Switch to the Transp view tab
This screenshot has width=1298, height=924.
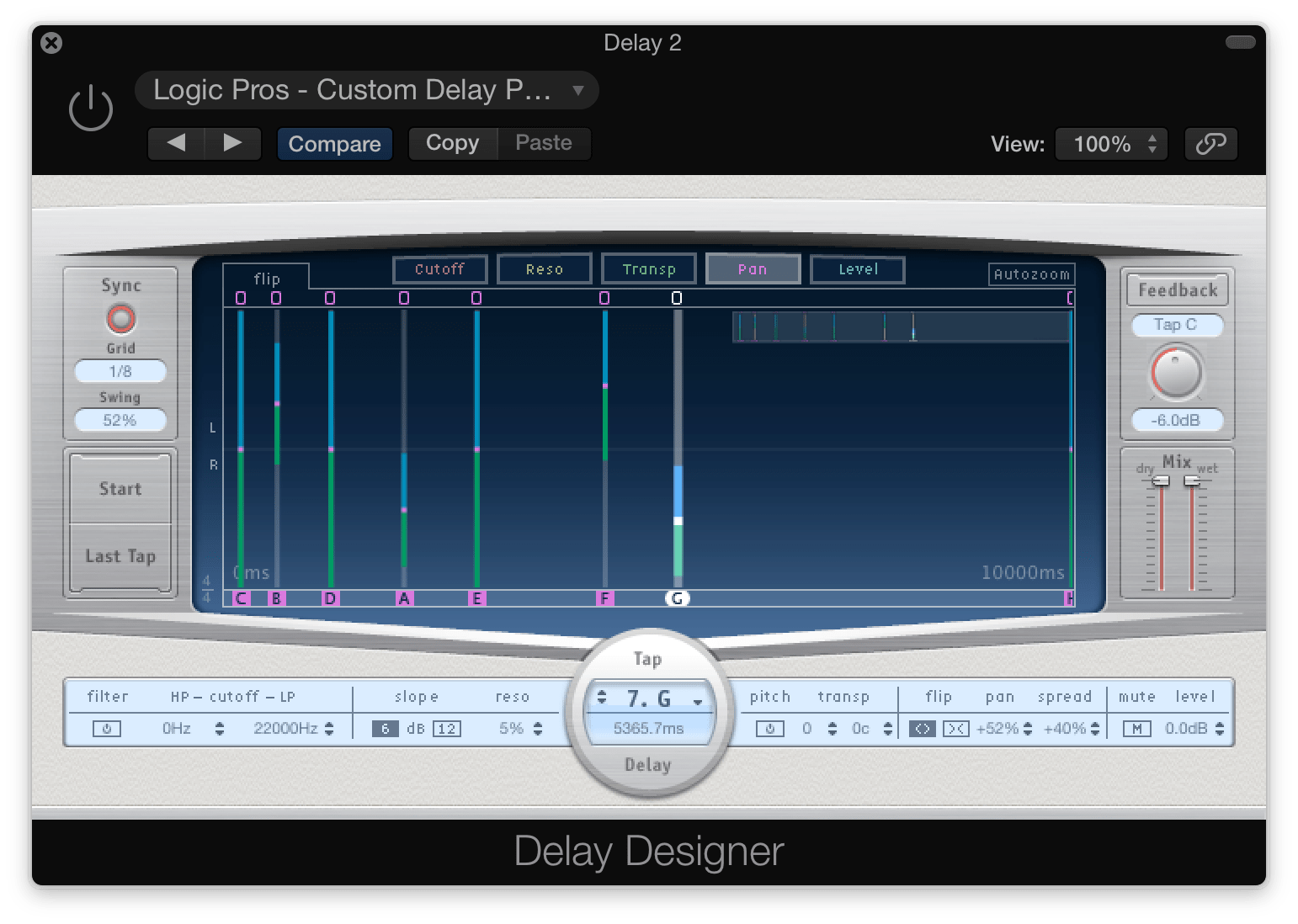tap(648, 268)
